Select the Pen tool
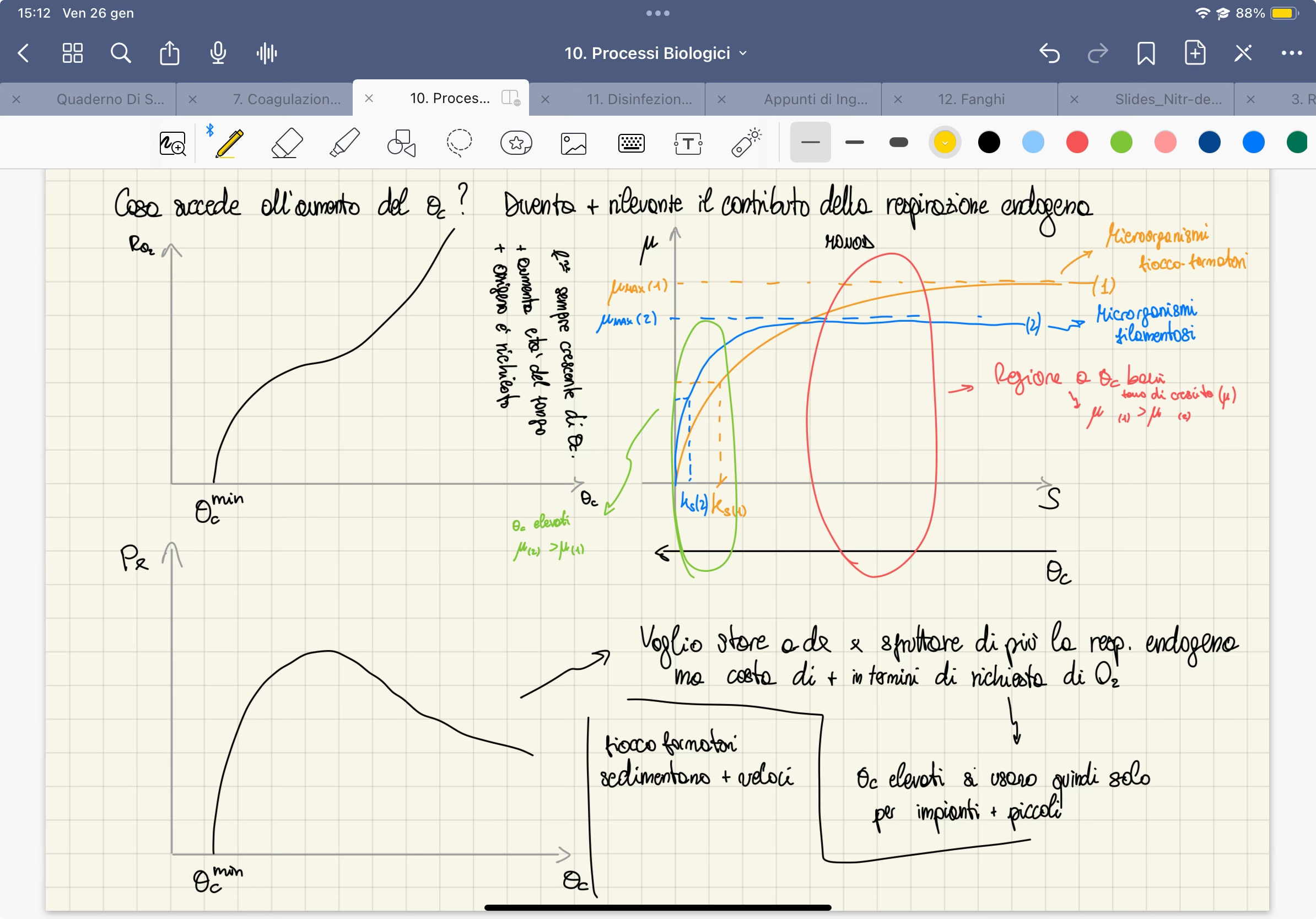 229,143
